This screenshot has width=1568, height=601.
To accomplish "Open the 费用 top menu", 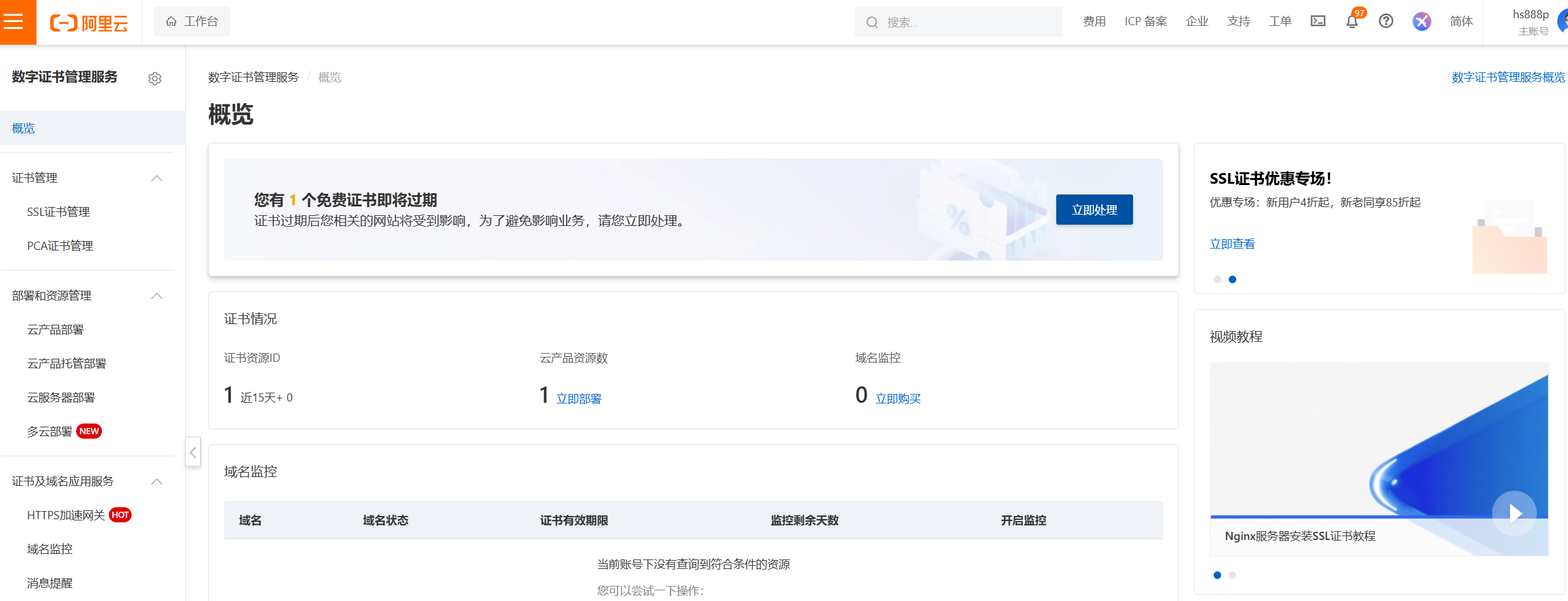I will tap(1095, 21).
